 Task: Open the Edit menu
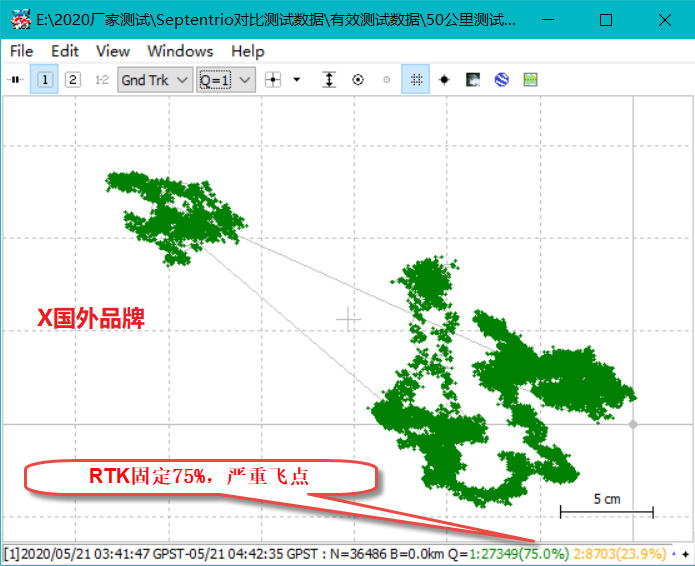[x=65, y=51]
